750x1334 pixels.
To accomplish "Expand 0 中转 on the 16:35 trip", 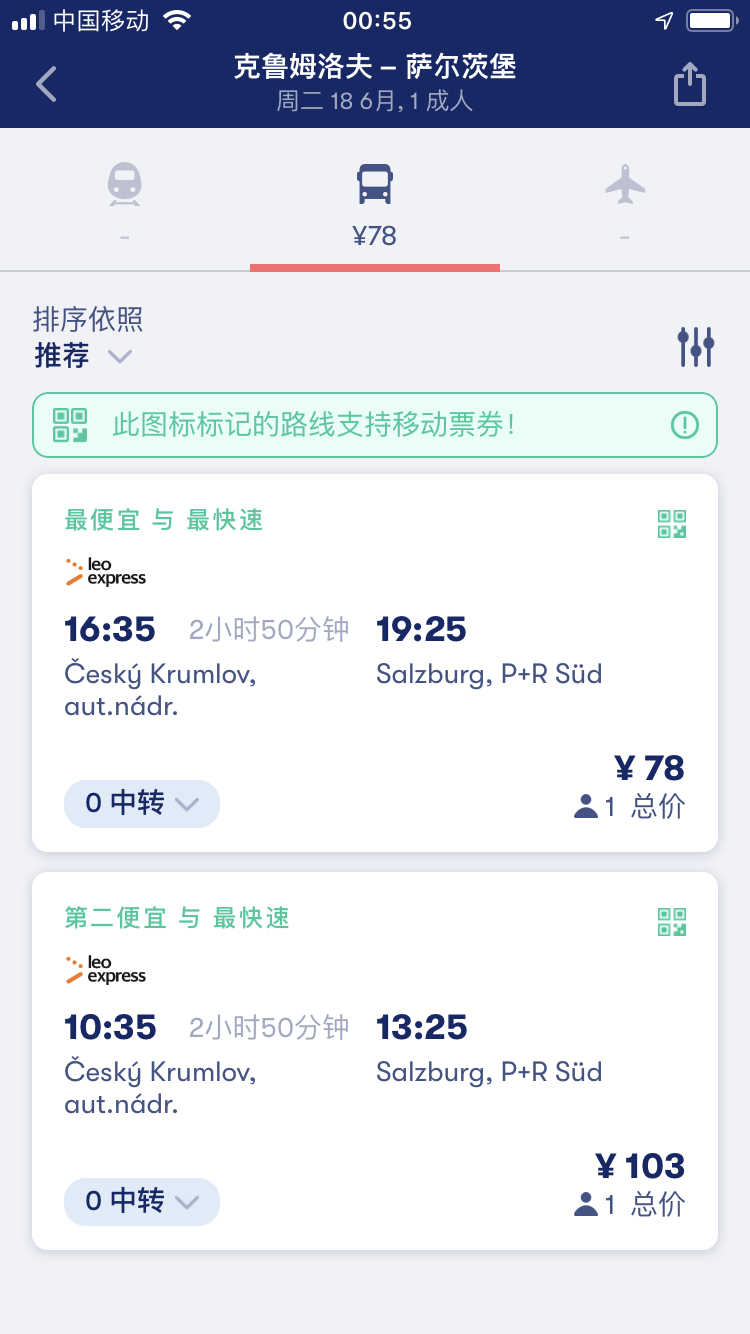I will coord(142,803).
